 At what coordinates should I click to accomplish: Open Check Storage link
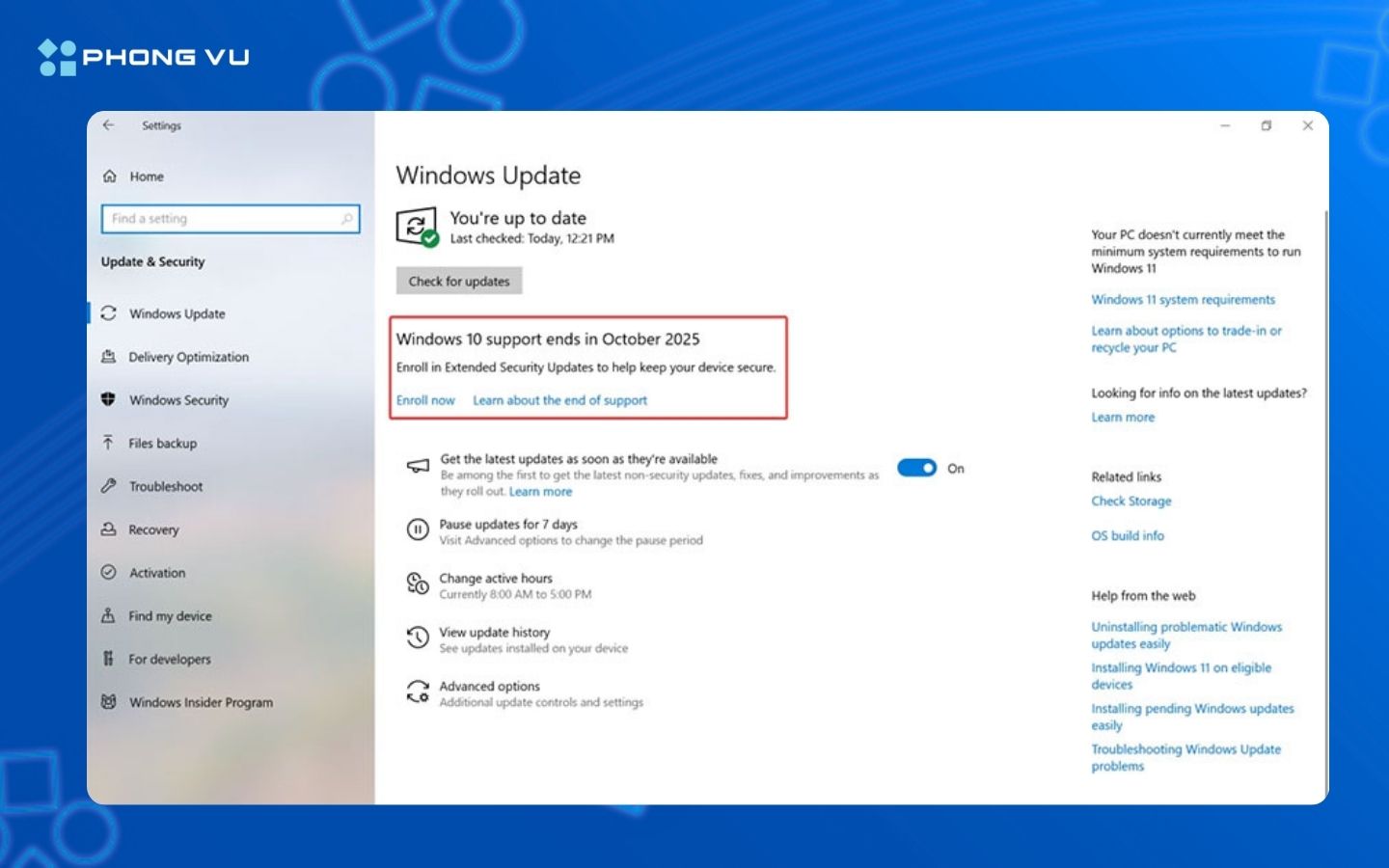click(x=1131, y=502)
